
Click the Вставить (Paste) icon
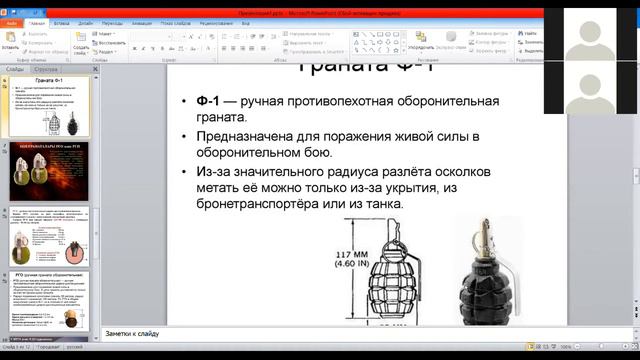click(x=10, y=37)
